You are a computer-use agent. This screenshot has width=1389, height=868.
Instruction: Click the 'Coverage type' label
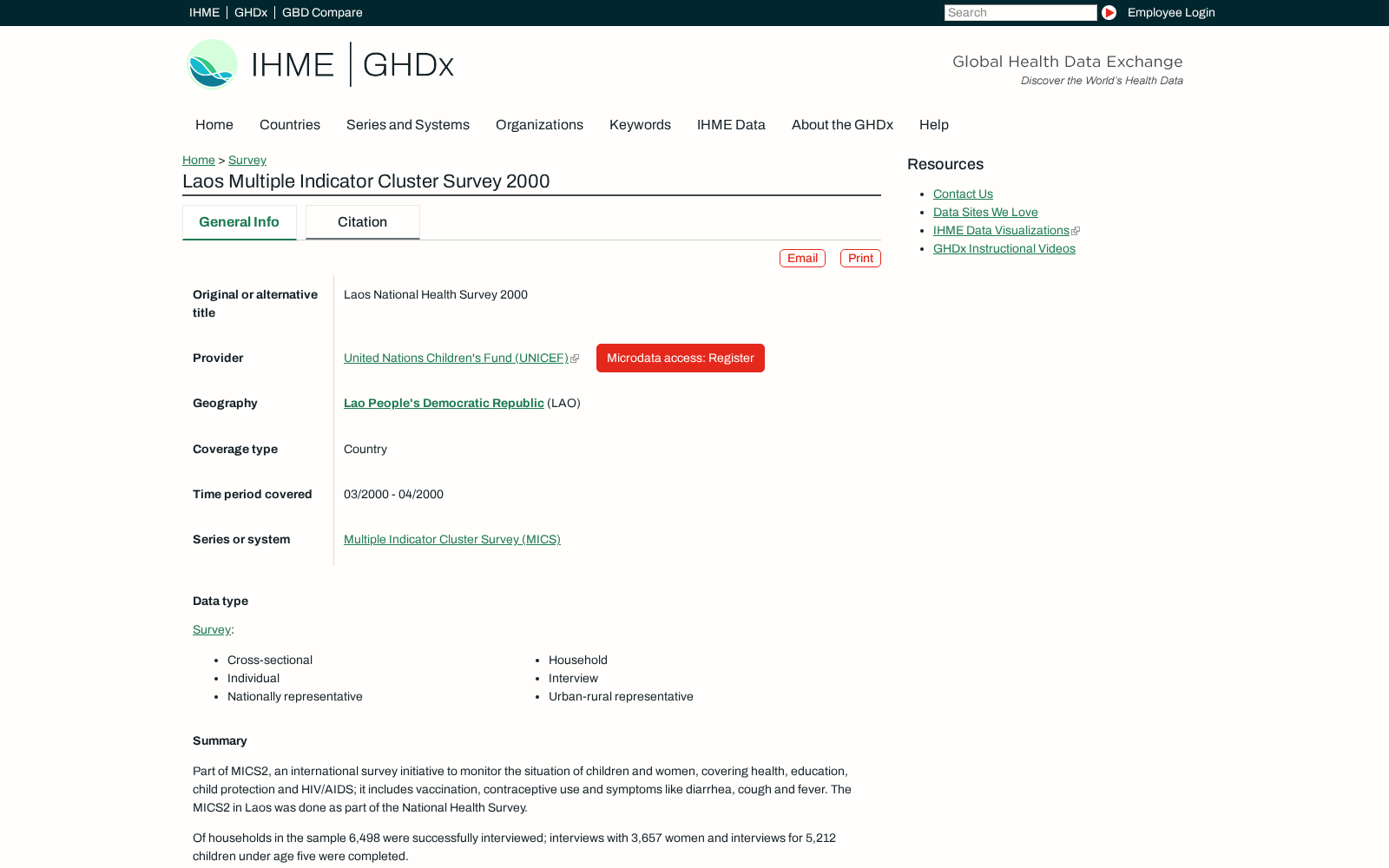[235, 449]
